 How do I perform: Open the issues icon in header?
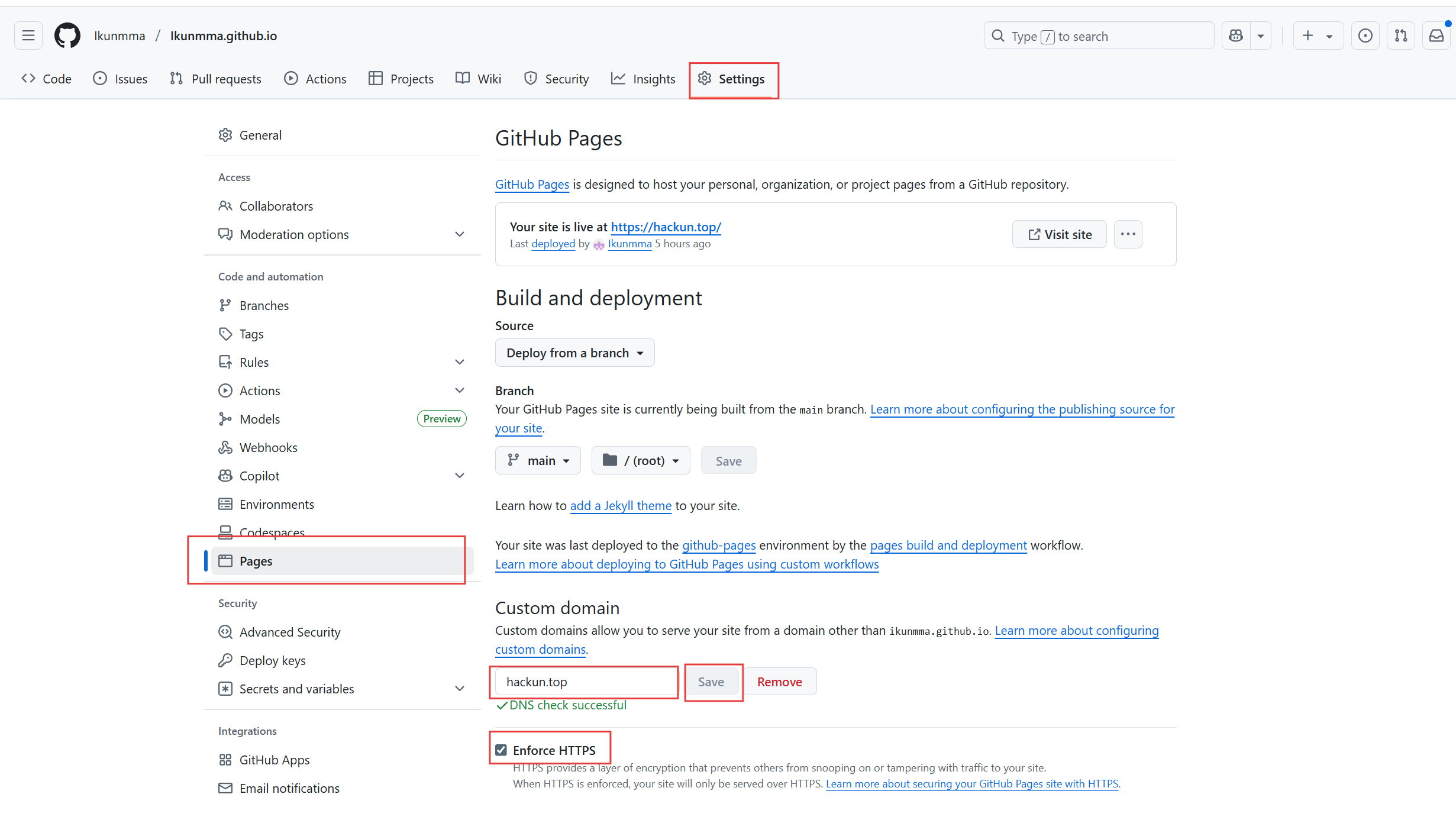pos(1365,36)
